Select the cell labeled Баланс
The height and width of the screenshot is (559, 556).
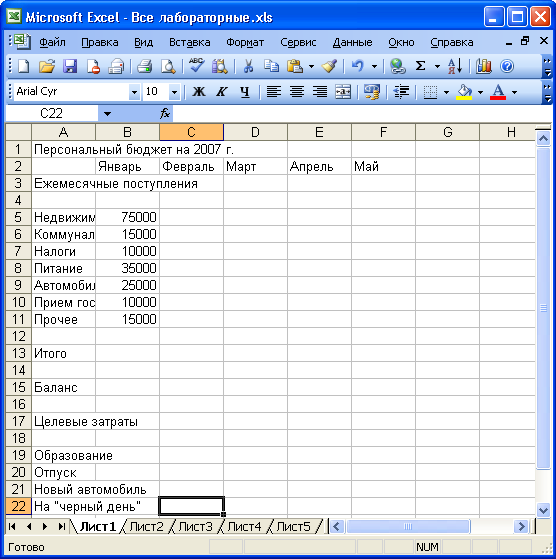pyautogui.click(x=63, y=388)
